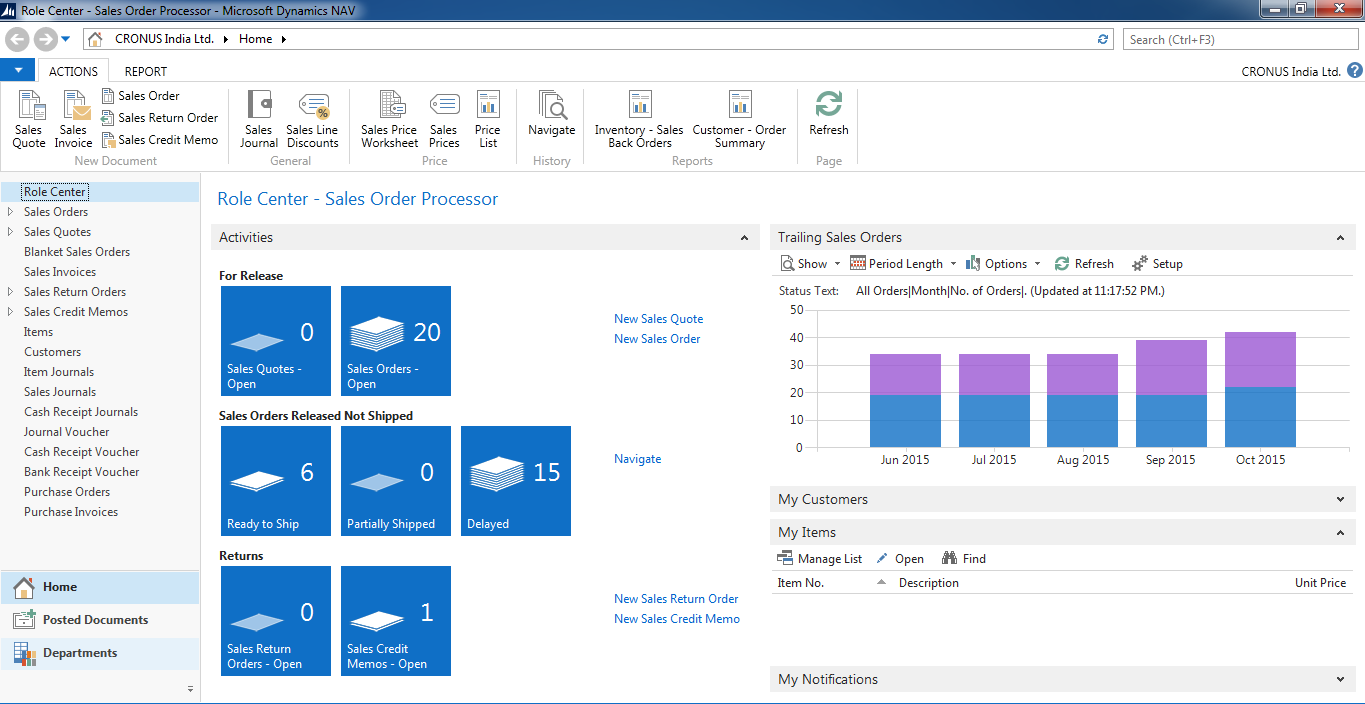Collapse the Activities panel
The image size is (1365, 704).
[x=744, y=237]
